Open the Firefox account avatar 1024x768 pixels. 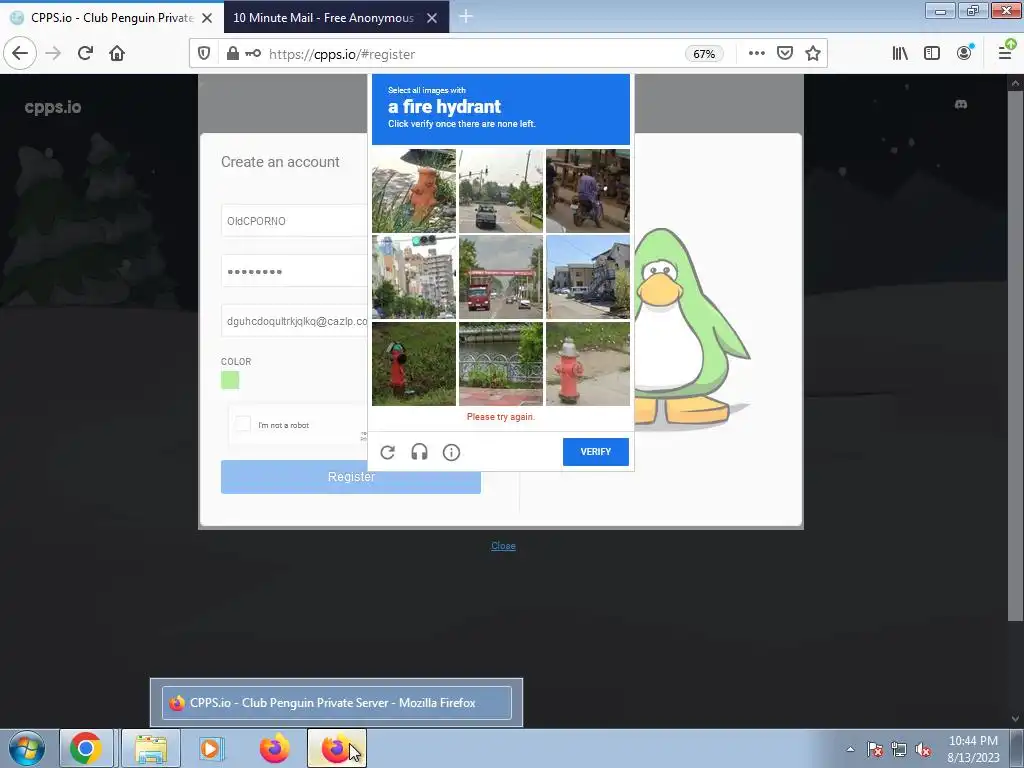[x=964, y=54]
